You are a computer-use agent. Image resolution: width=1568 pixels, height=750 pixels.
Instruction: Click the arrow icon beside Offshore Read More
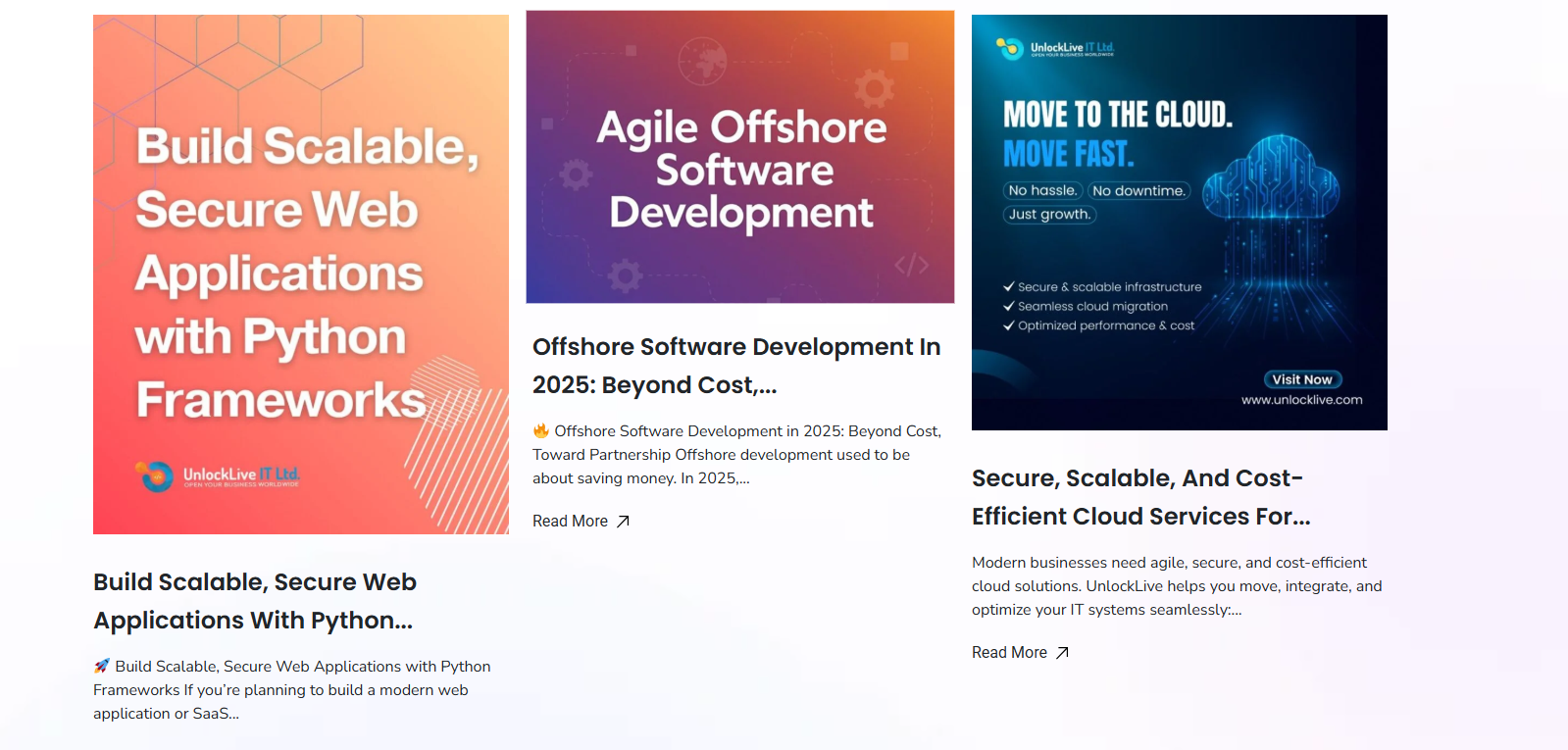pyautogui.click(x=623, y=522)
